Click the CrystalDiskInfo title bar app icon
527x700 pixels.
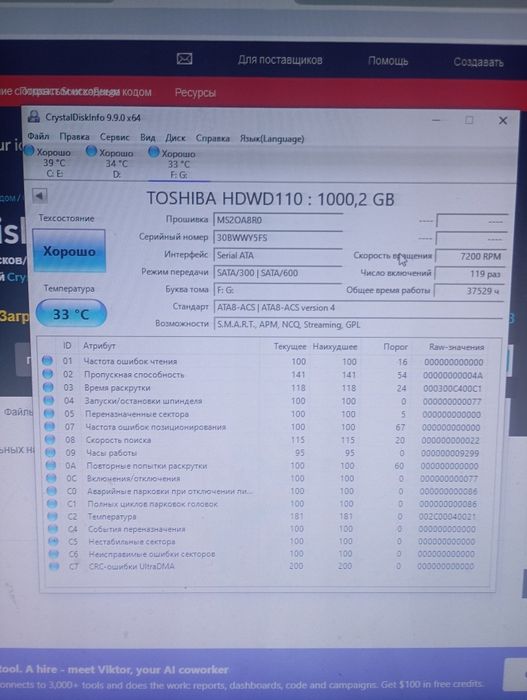point(34,117)
